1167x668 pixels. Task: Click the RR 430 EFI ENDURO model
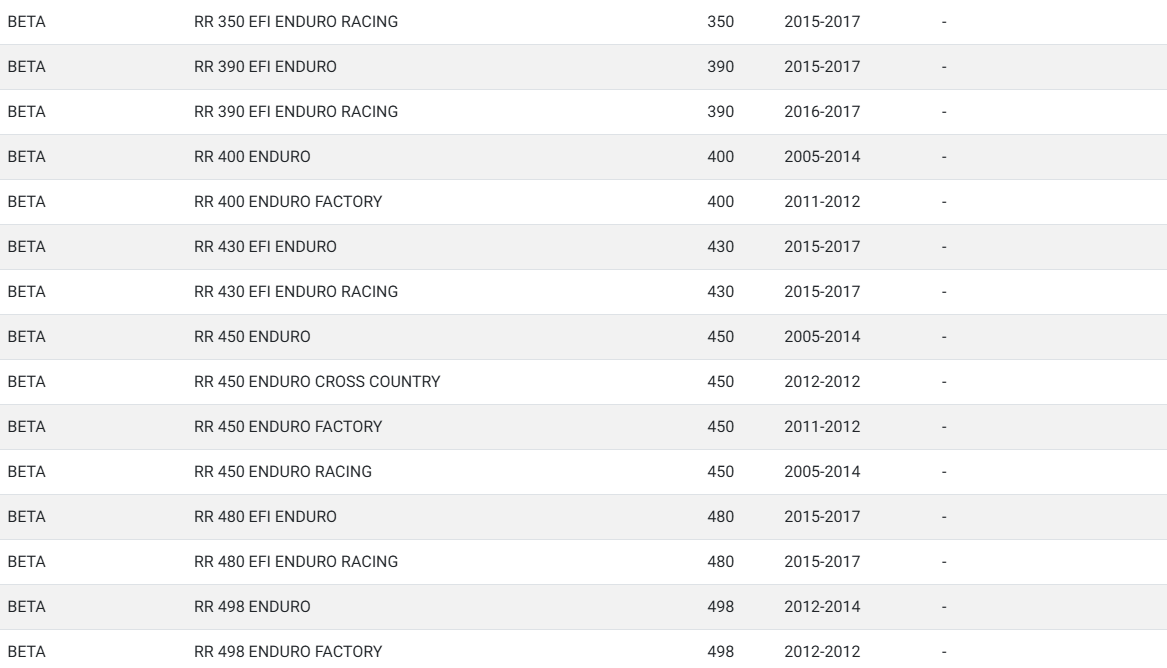point(265,247)
